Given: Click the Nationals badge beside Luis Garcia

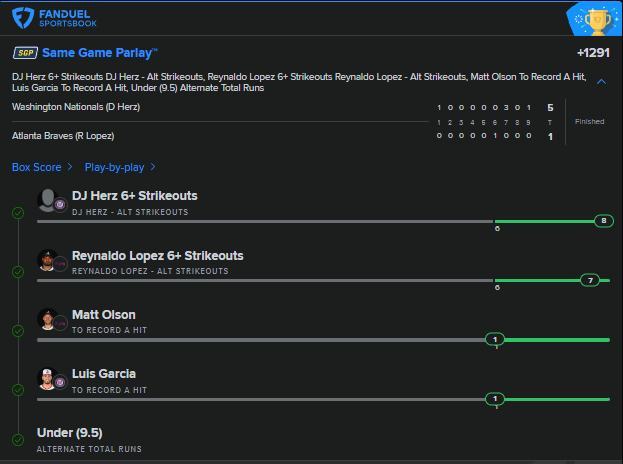Looking at the screenshot, I should [x=60, y=383].
